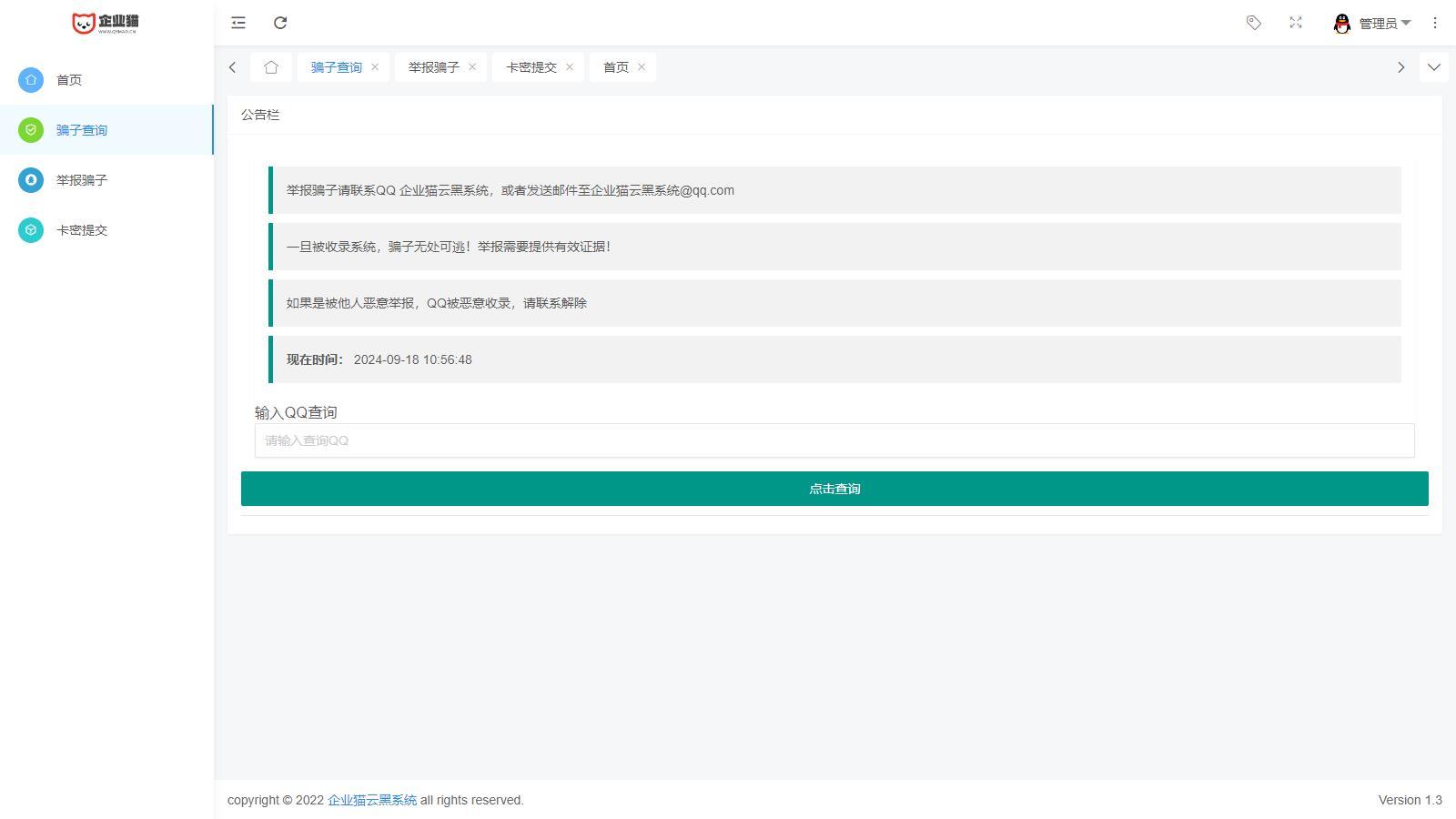Toggle fullscreen mode icon
Screen dimensions: 1456x819
click(1296, 23)
